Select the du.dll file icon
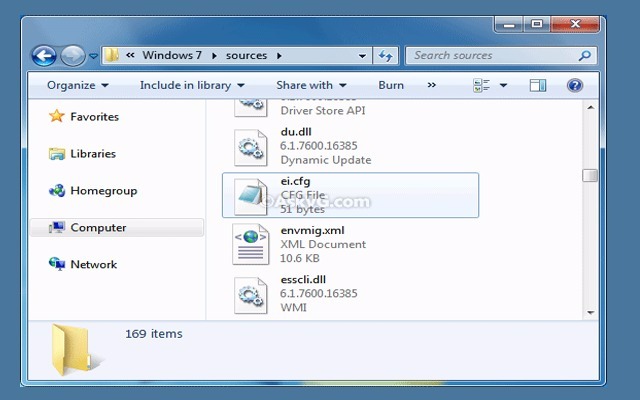 [x=248, y=146]
